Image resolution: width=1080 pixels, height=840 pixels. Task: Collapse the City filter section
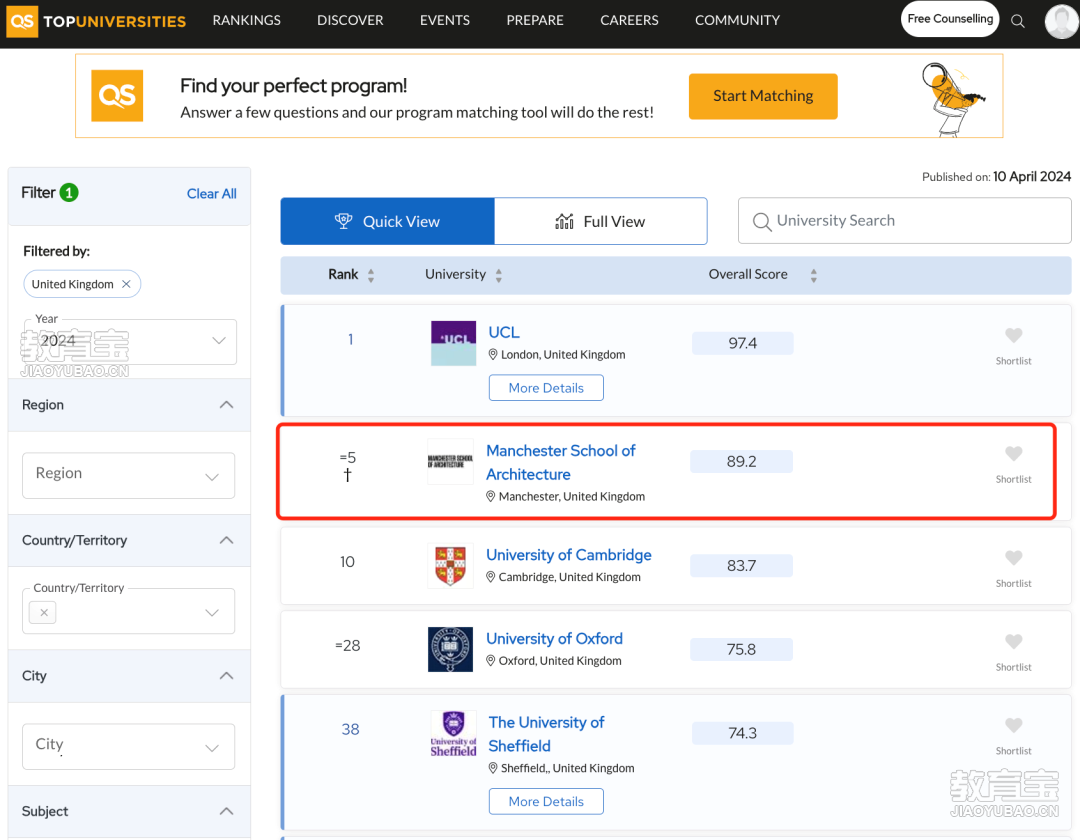[226, 676]
